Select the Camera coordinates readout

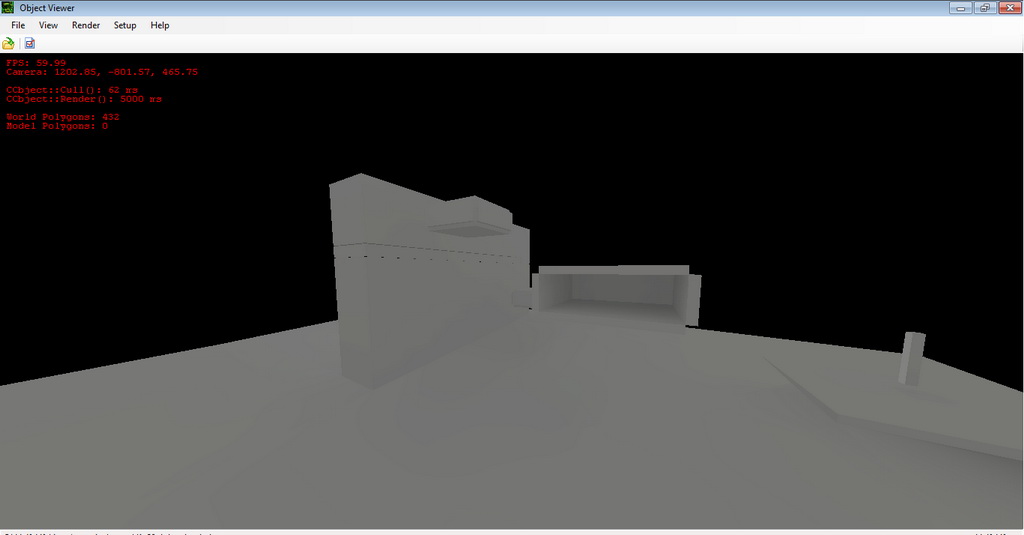(102, 72)
